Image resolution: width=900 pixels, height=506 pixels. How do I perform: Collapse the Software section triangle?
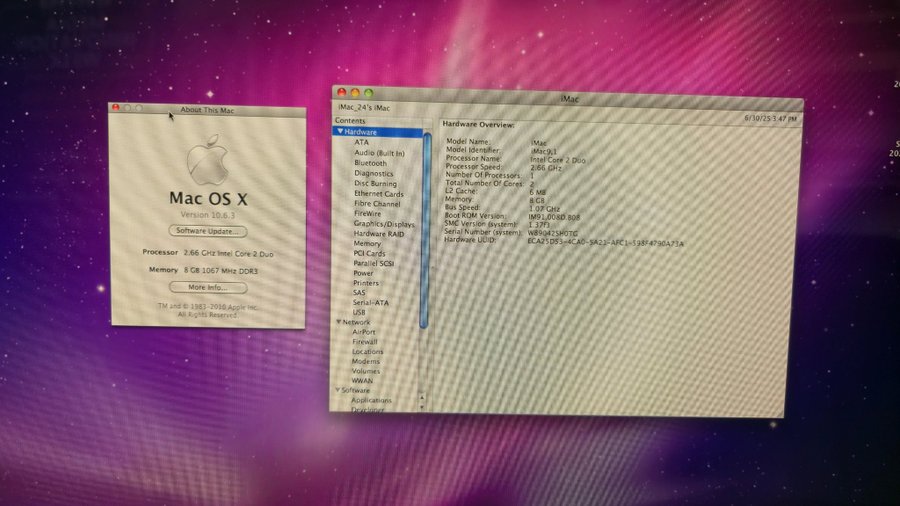337,390
